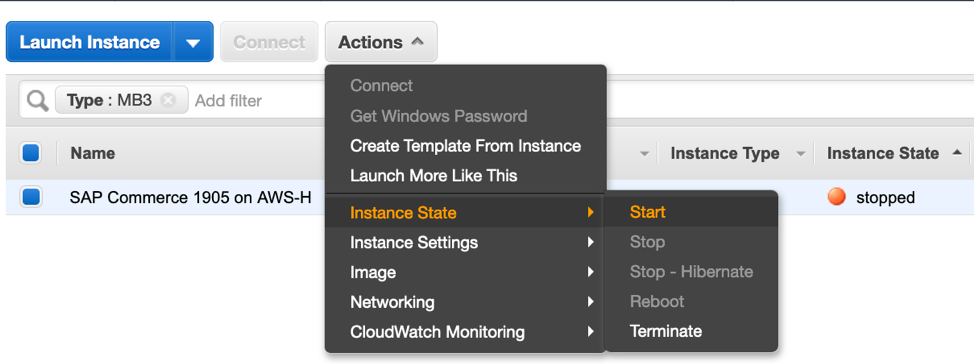974x364 pixels.
Task: Expand CloudWatch Monitoring submenu
Action: pyautogui.click(x=465, y=332)
